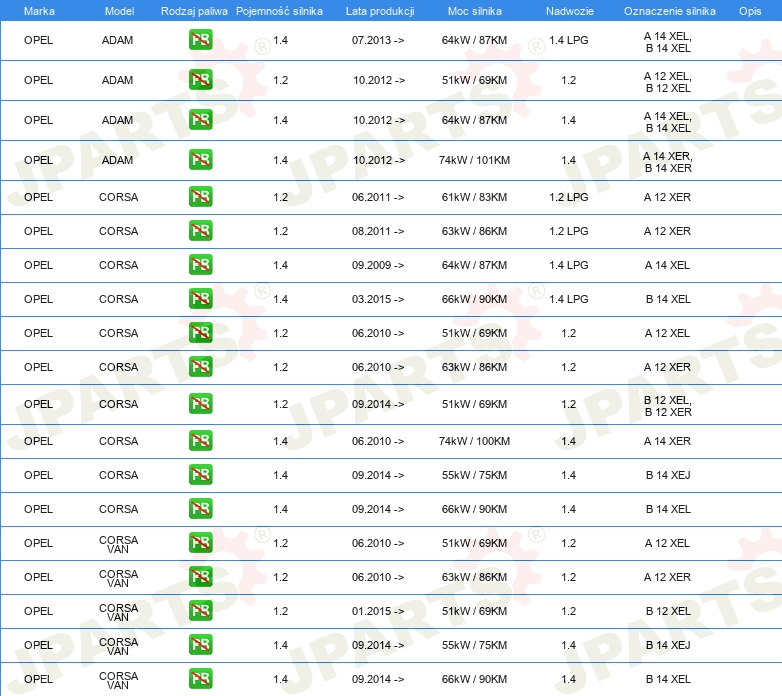Click the fuel icon in the CORSA 09.2009 row

200,264
